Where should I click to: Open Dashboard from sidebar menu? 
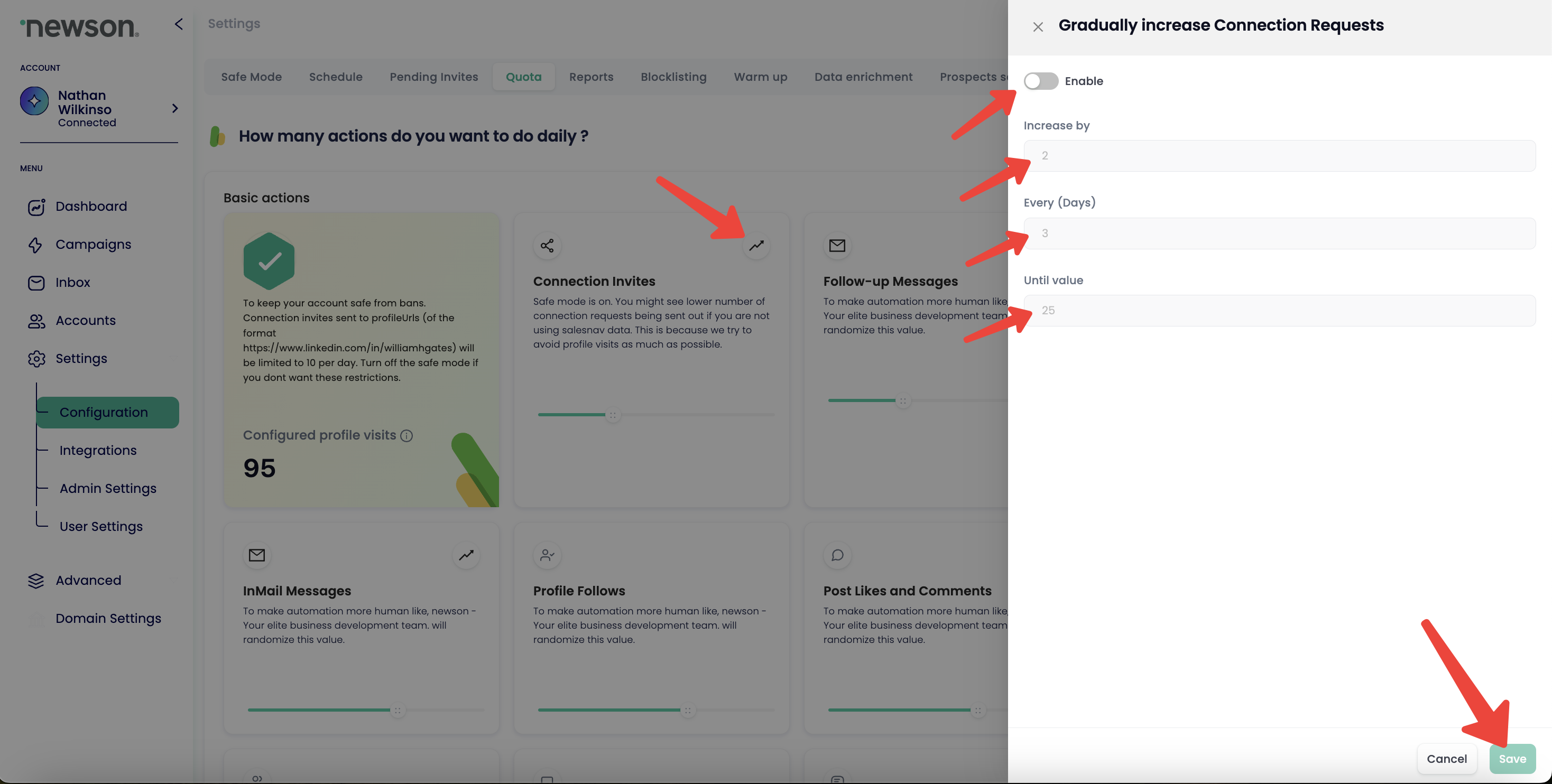[91, 207]
